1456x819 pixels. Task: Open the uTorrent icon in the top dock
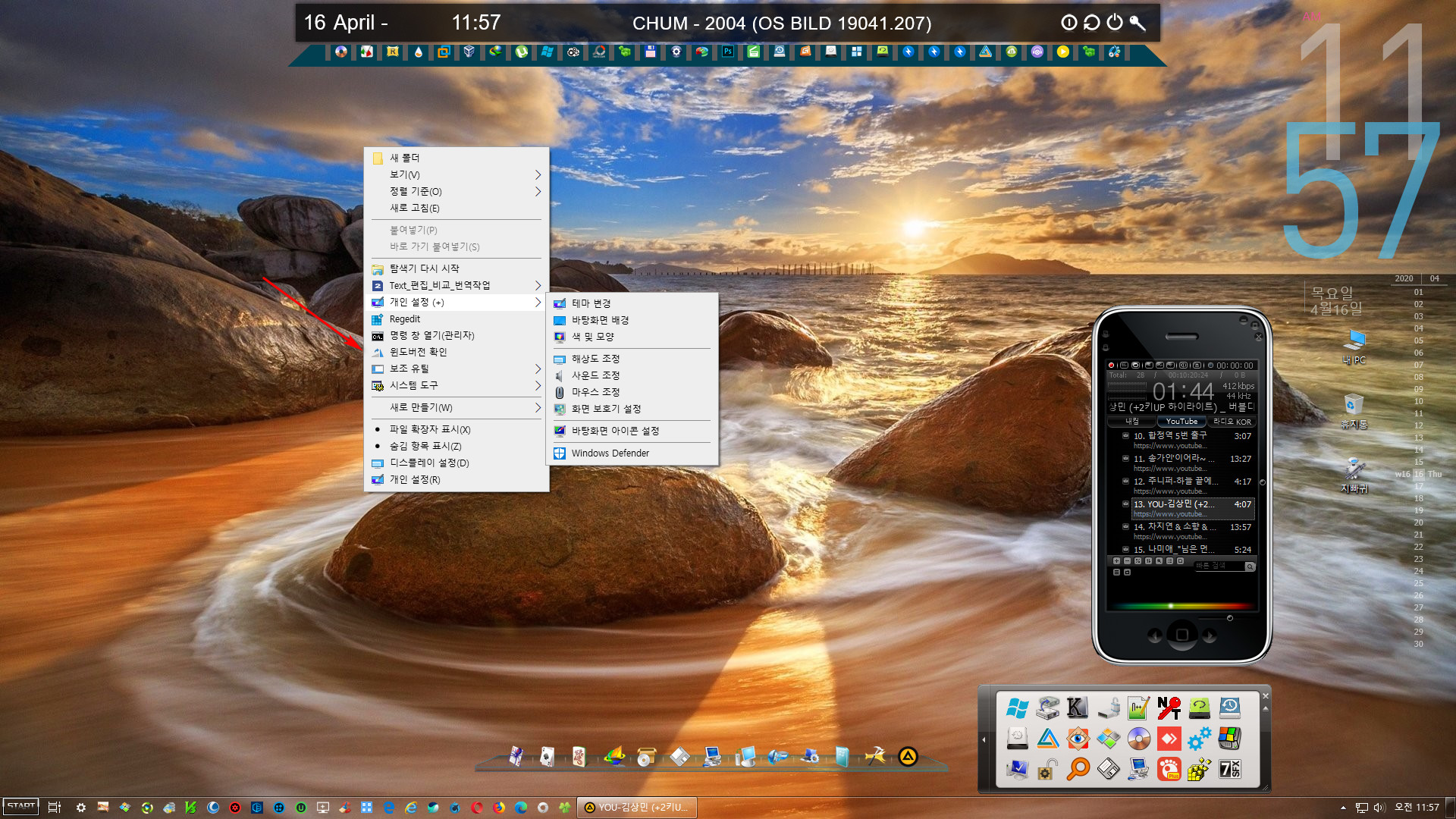[x=521, y=52]
